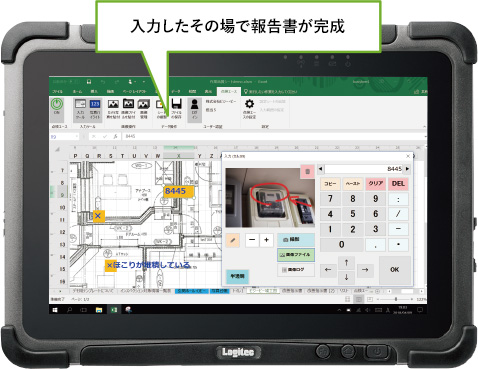Open the quick access toolbar customize dropdown

pyautogui.click(x=144, y=82)
